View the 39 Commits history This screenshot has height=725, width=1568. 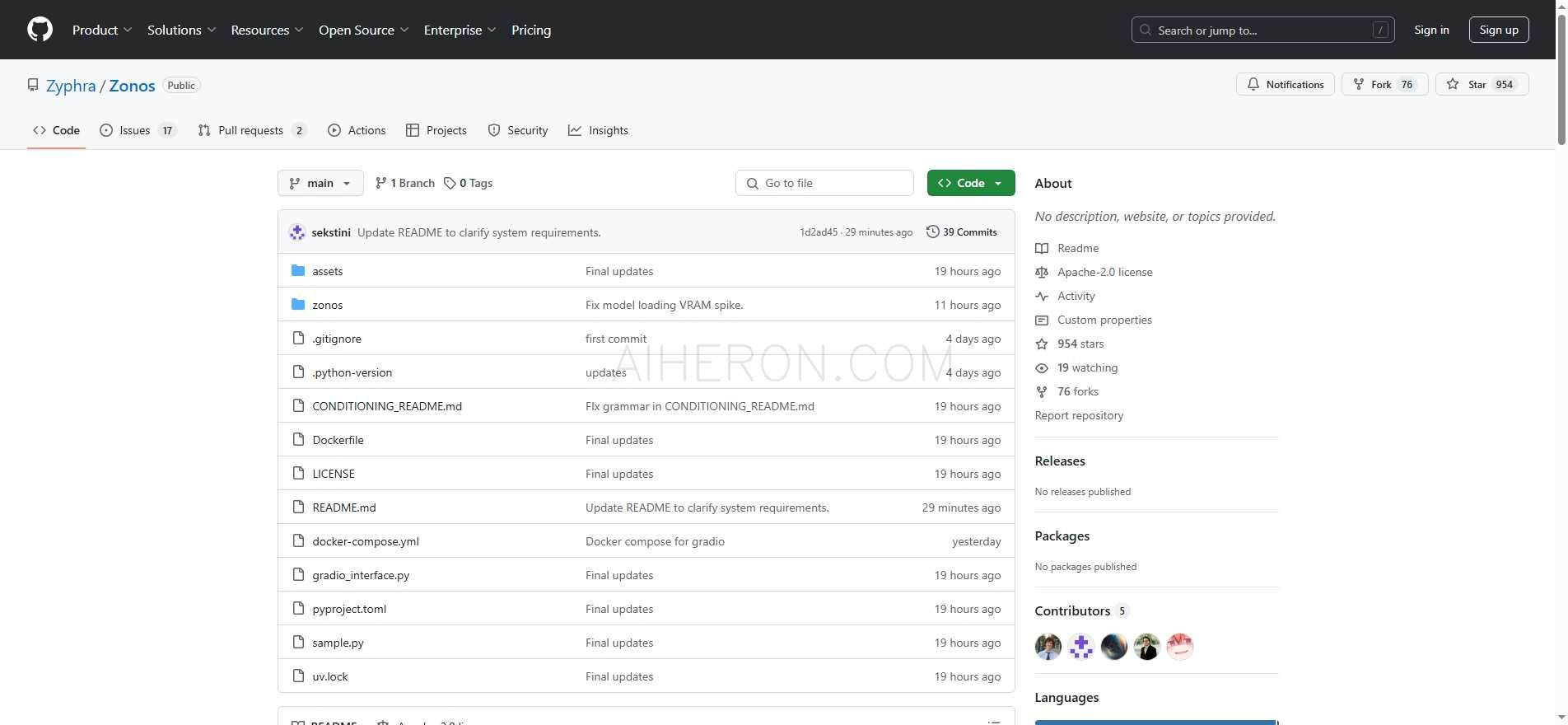point(962,232)
